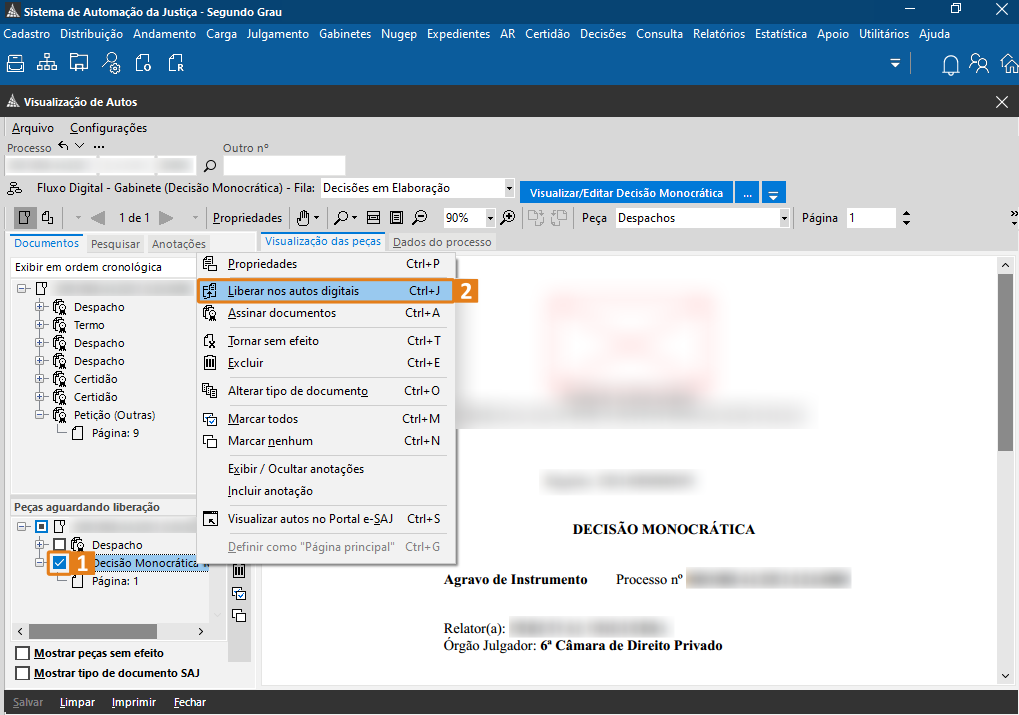Click the hierarchy chart icon in top toolbar

(47, 64)
